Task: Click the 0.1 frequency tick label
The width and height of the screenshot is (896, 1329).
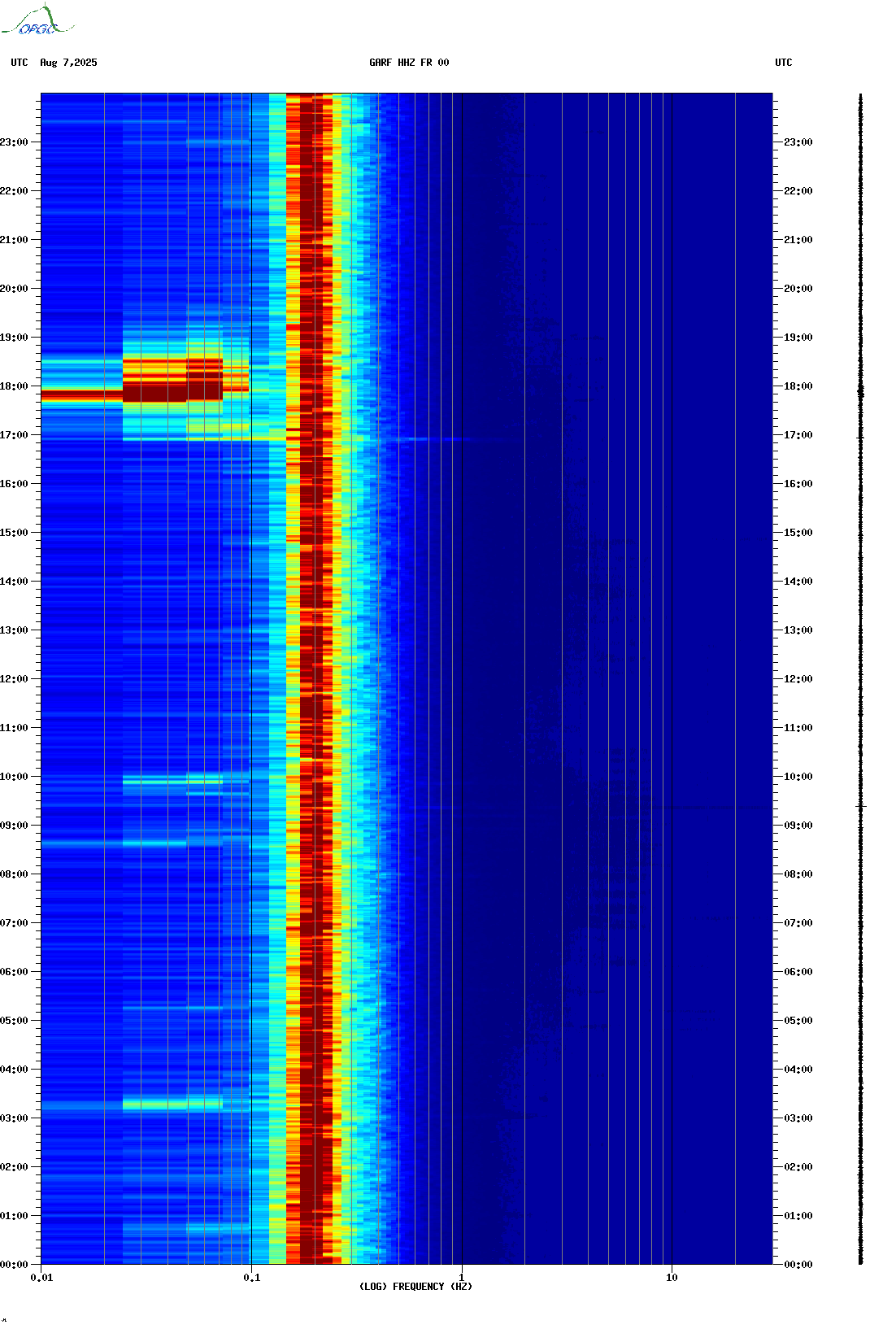Action: (x=252, y=1278)
